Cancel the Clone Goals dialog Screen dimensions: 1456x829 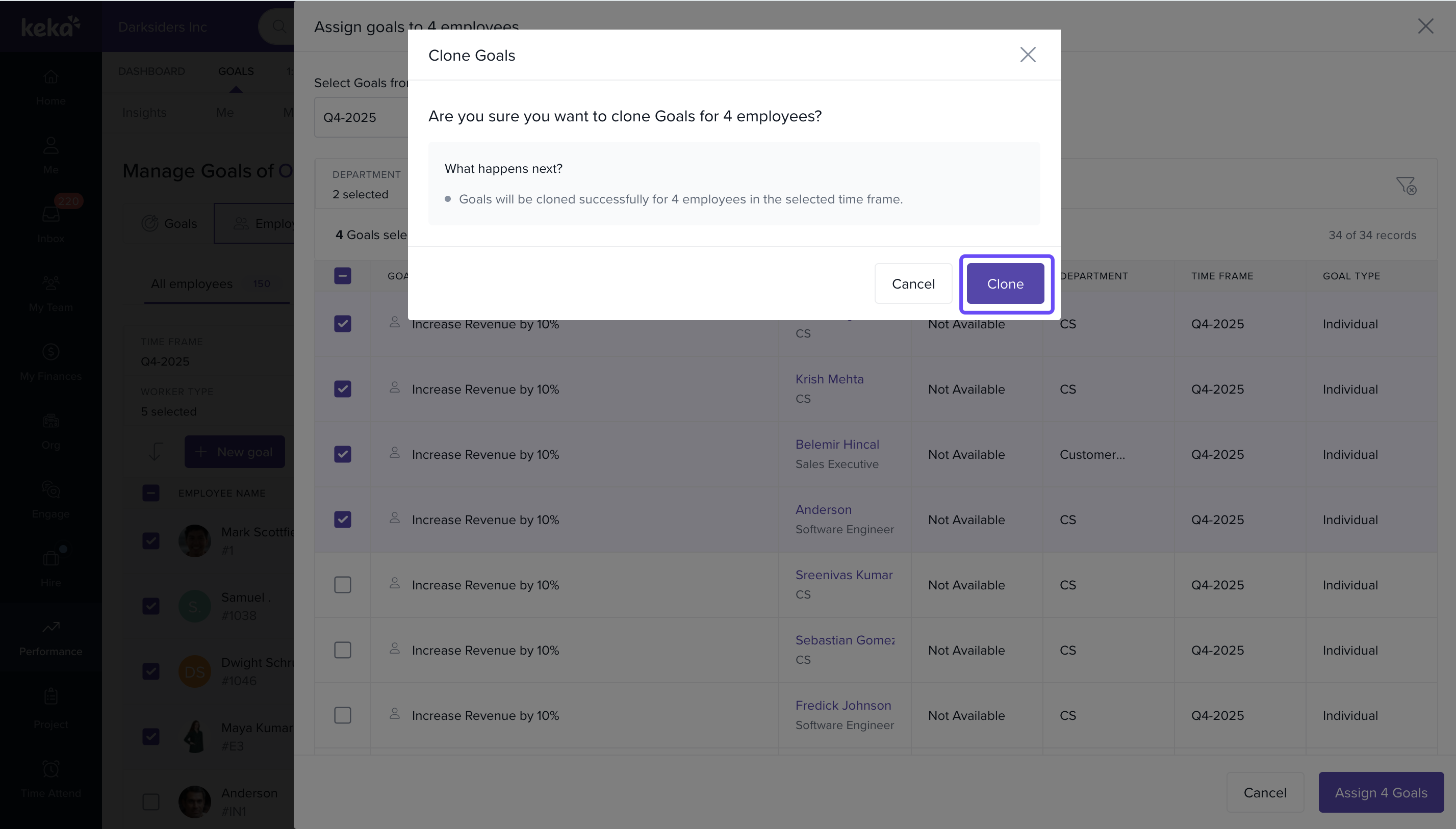(913, 283)
